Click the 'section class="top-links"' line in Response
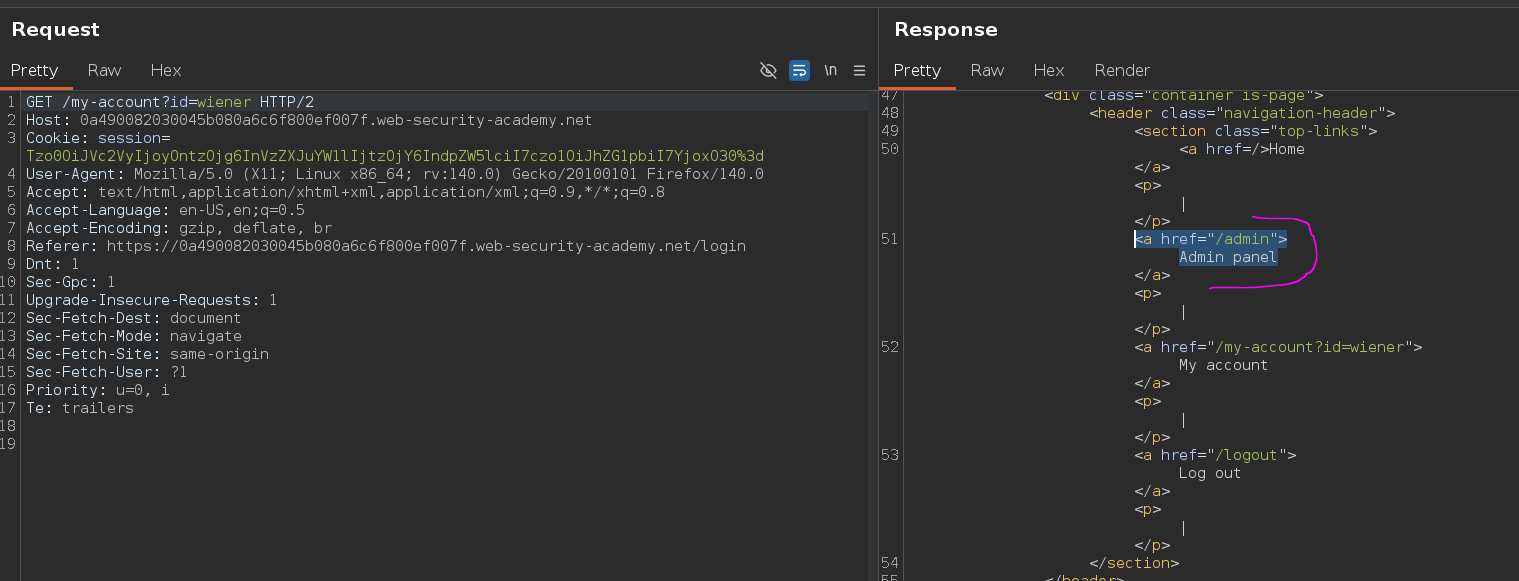Screen dimensions: 1519x581 (1256, 131)
